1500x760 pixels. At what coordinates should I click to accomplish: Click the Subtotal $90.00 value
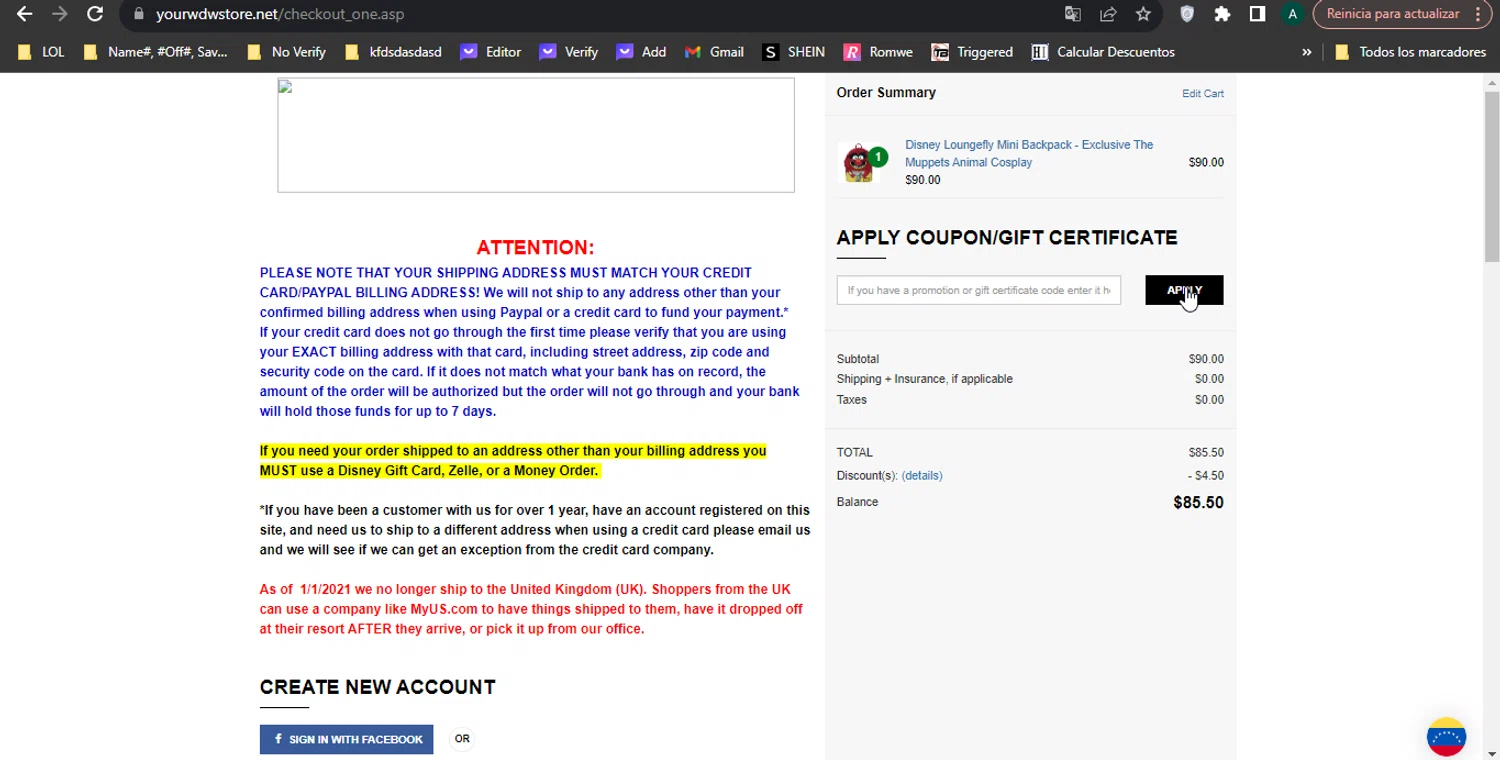[x=1206, y=359]
